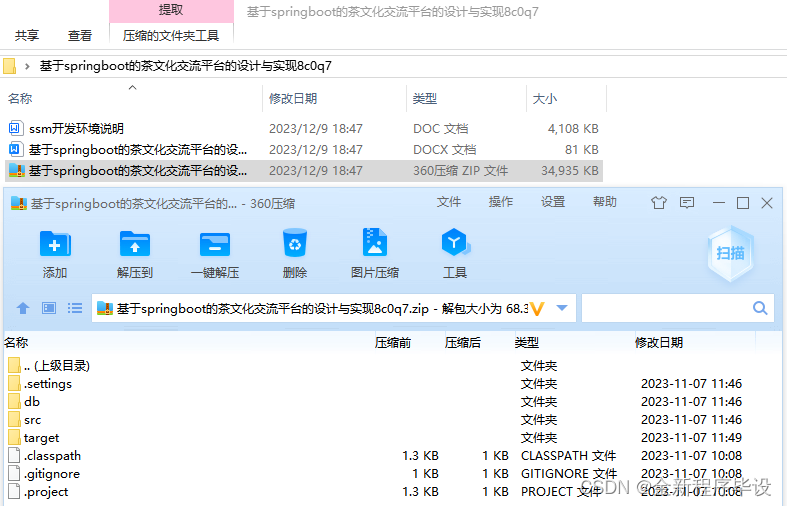Click the 4,108 KB size cell
Viewport: 787px width, 506px height.
click(573, 129)
